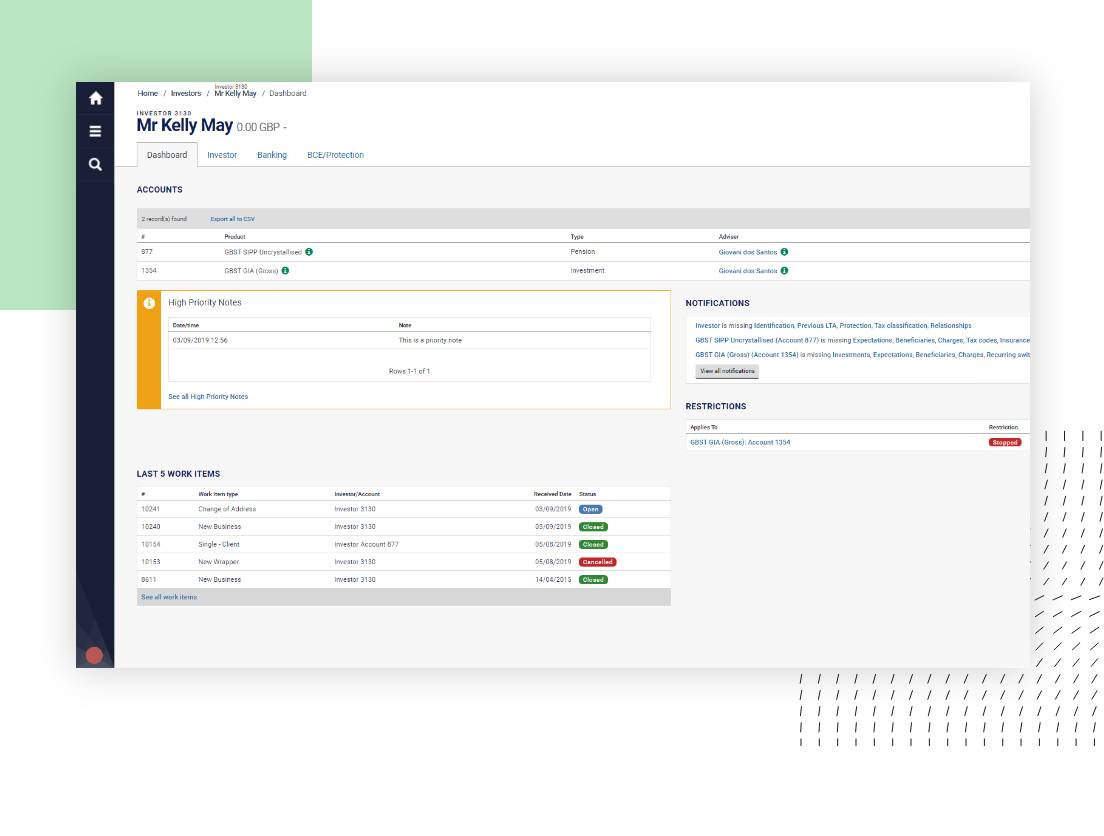The width and height of the screenshot is (1104, 836).
Task: Click the search icon in the sidebar
Action: click(95, 164)
